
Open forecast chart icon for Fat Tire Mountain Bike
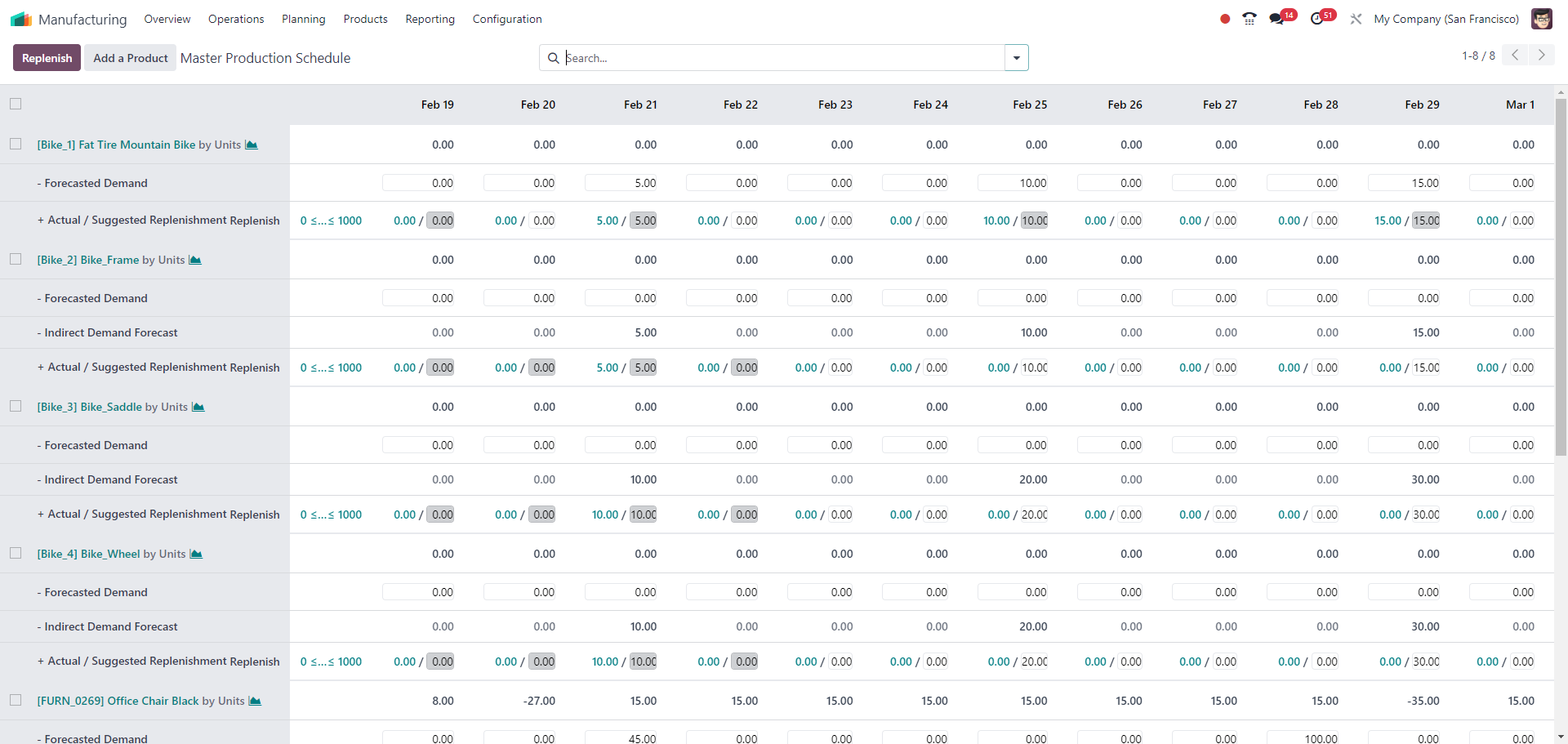[x=252, y=145]
